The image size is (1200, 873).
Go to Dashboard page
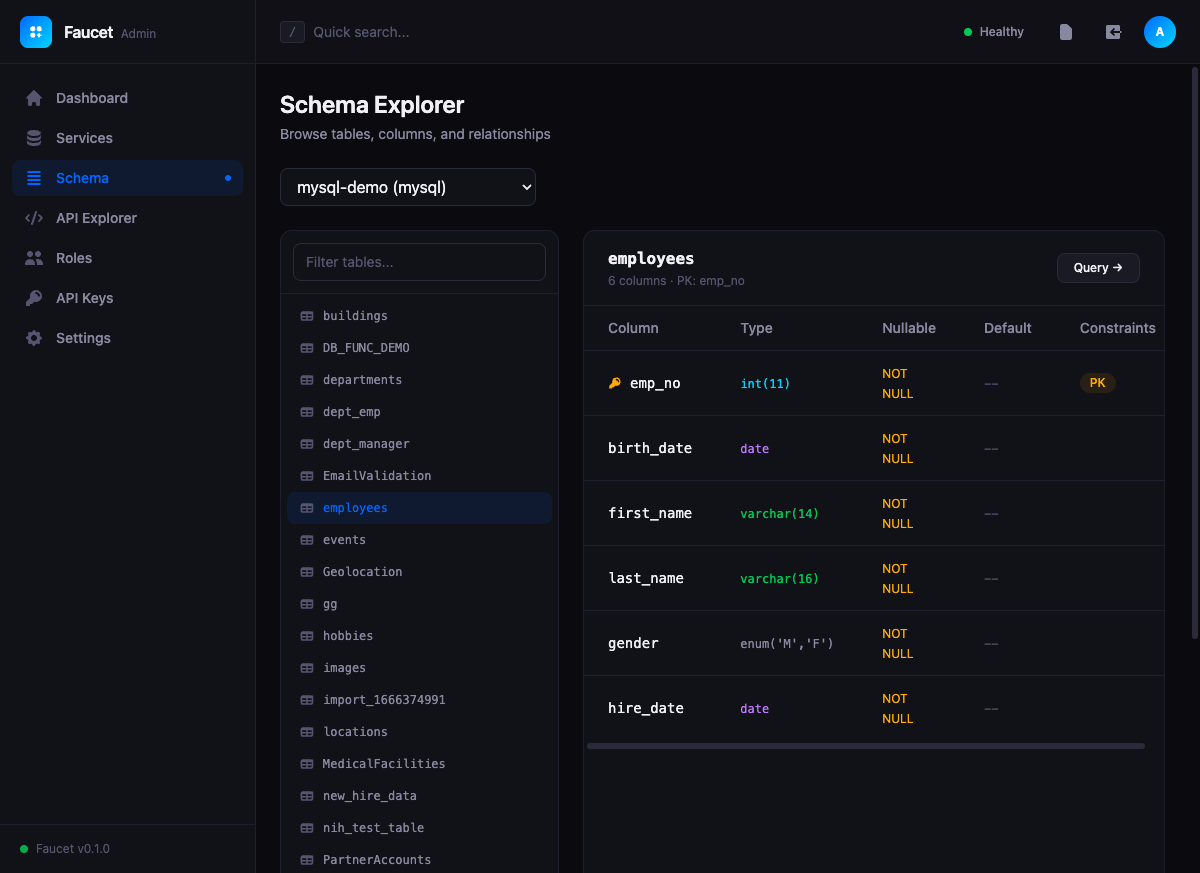click(128, 98)
